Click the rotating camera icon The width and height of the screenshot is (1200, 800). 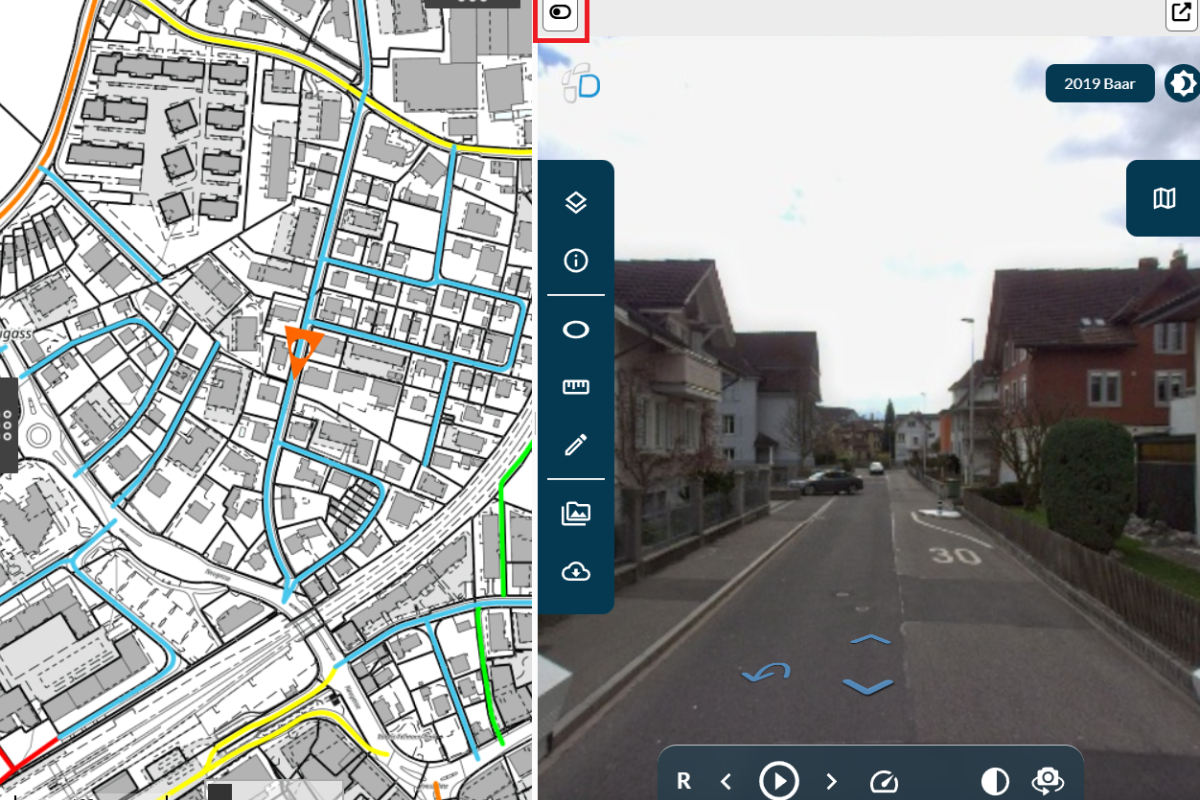tap(1047, 781)
